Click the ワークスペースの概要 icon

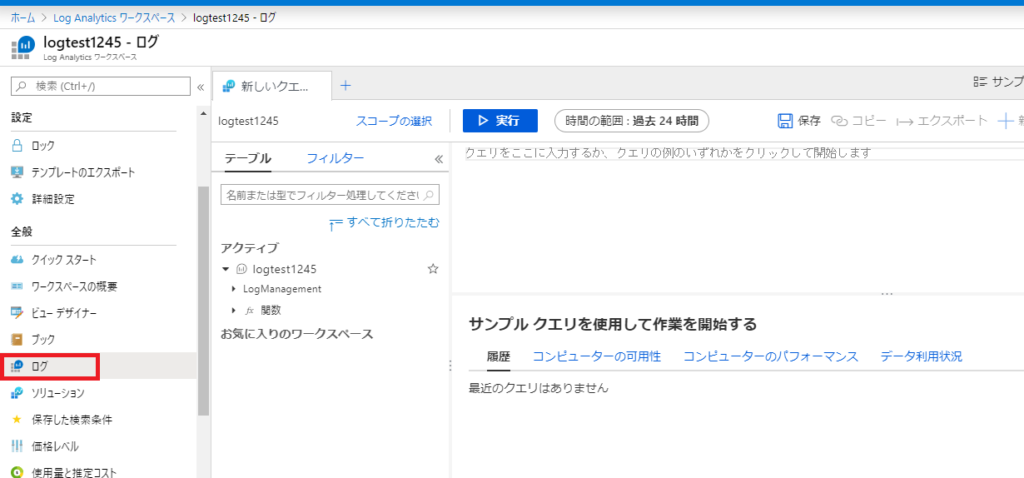coord(18,286)
